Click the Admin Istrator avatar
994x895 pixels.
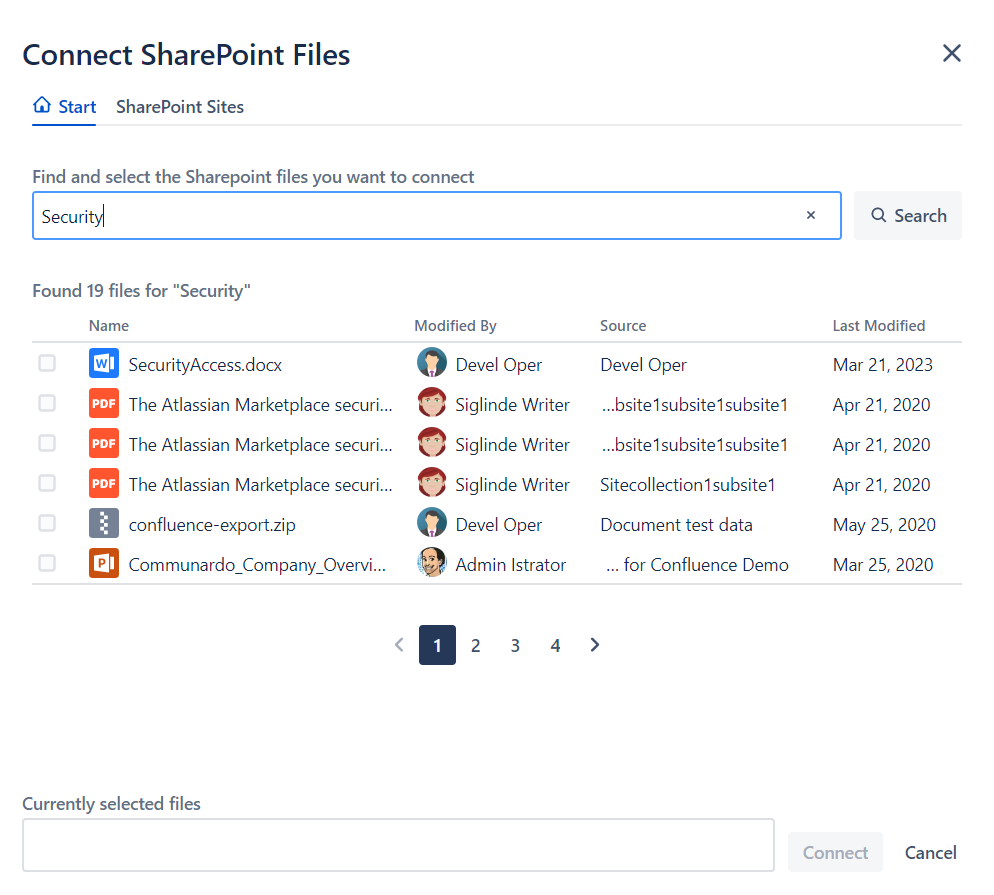(432, 564)
